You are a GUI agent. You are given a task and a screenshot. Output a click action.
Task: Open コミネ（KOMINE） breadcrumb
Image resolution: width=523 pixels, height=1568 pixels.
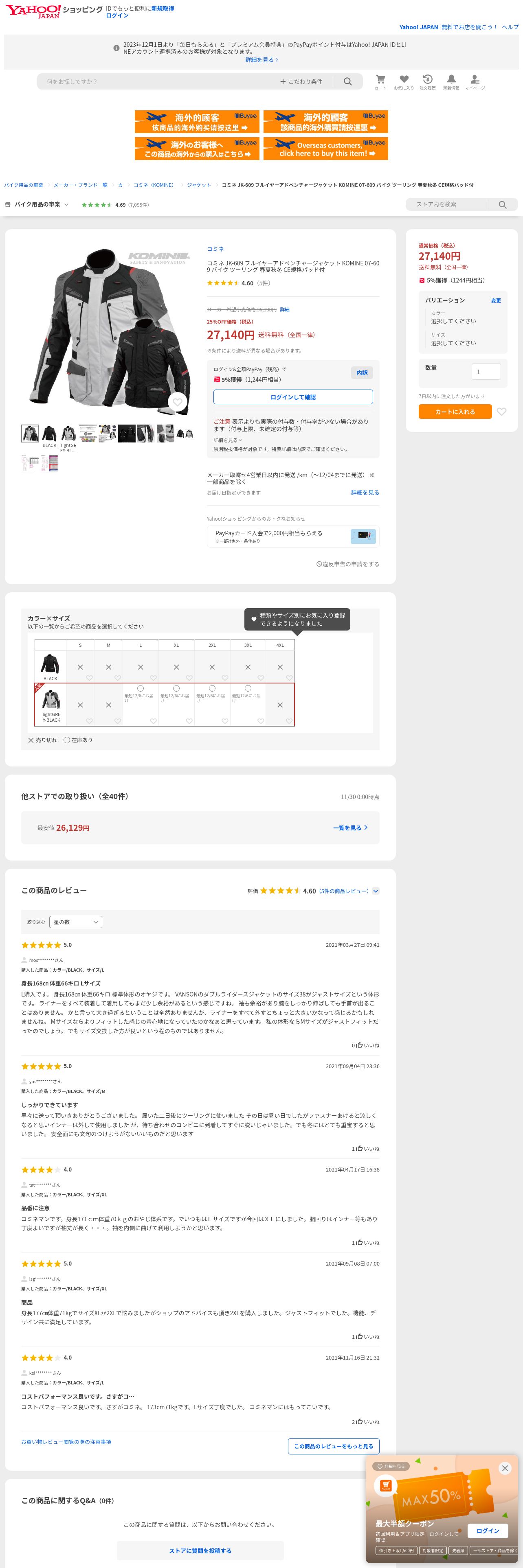point(155,185)
